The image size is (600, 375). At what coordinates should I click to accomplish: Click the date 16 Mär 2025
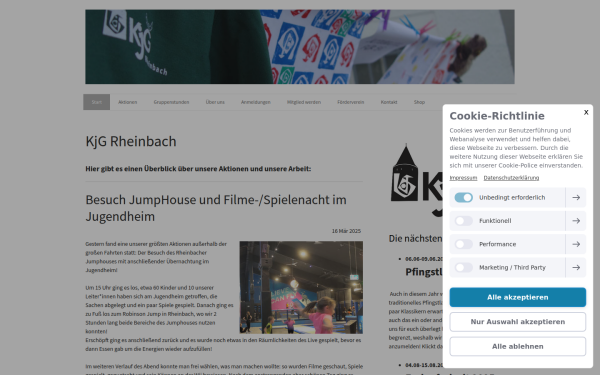[346, 231]
